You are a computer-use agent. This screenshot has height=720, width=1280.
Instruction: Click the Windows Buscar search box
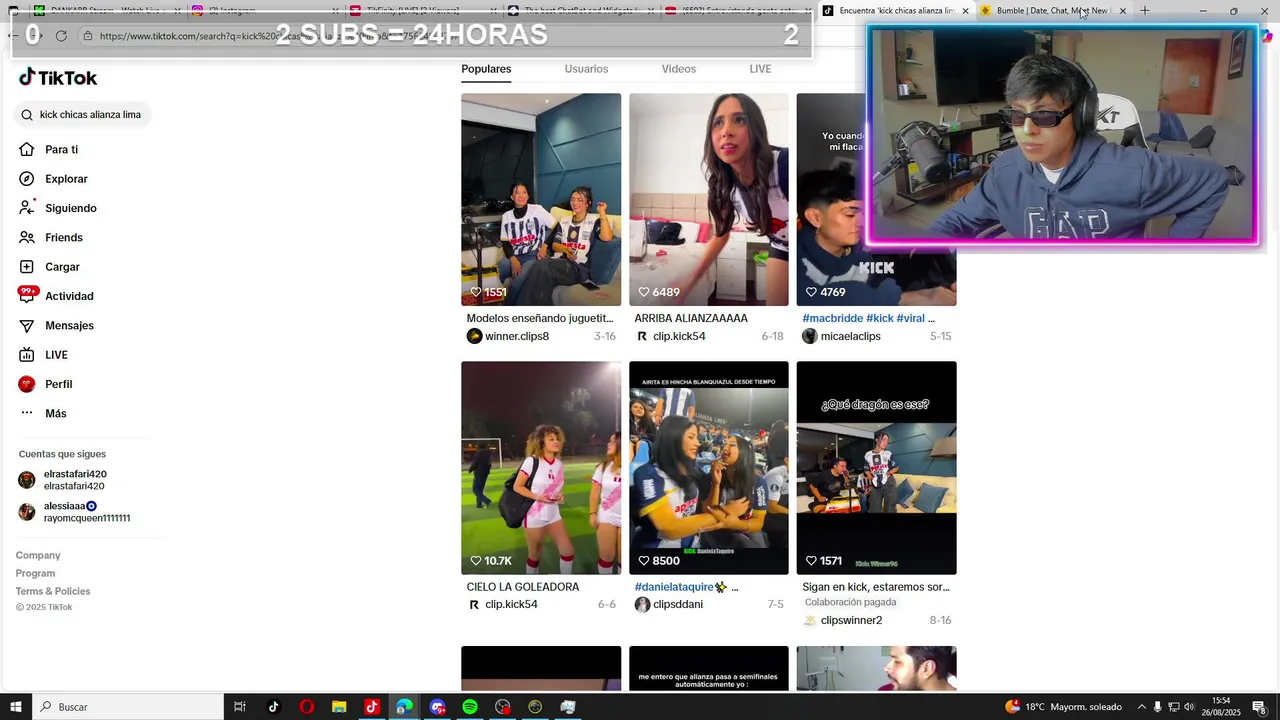coord(127,707)
